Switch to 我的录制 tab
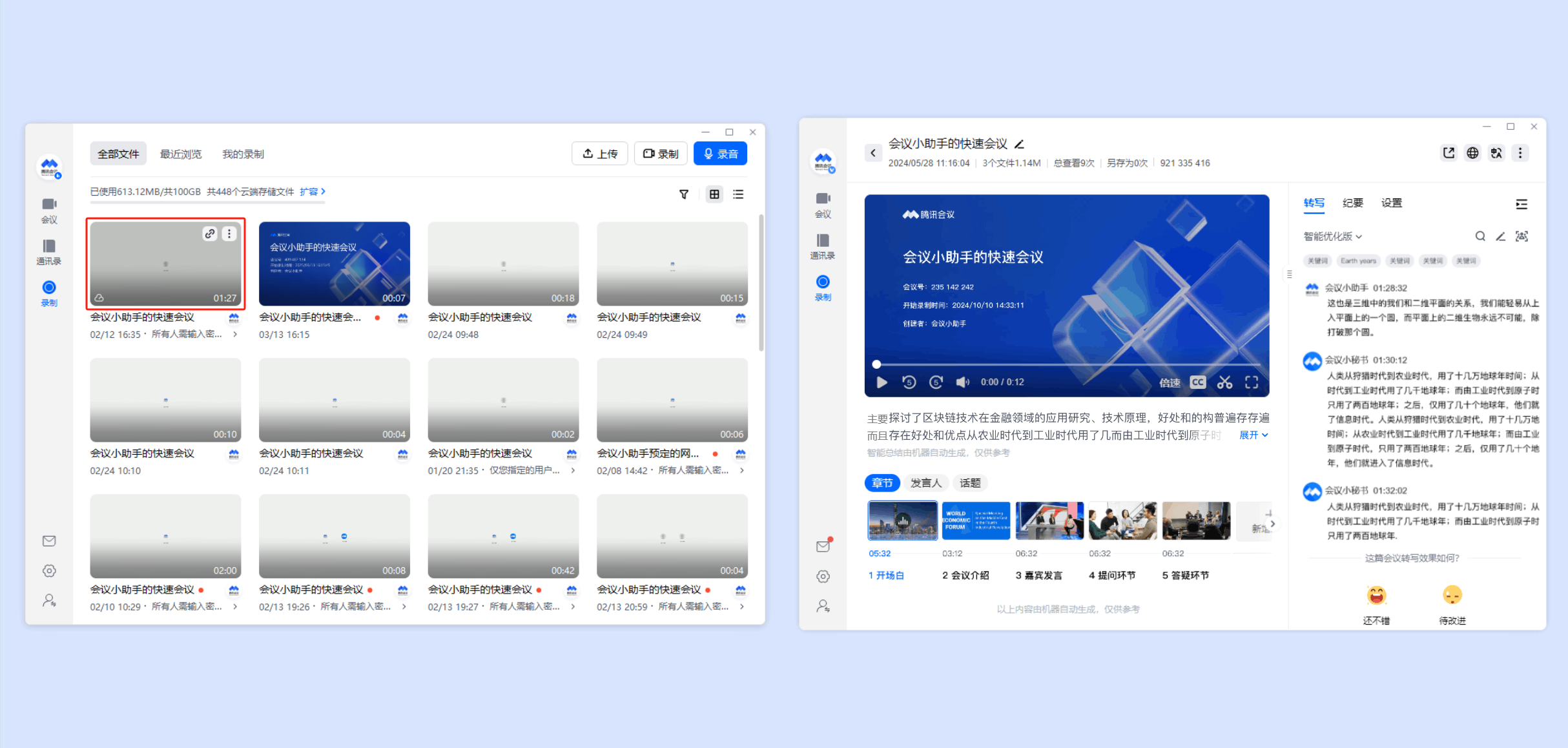The height and width of the screenshot is (748, 1568). coord(243,154)
